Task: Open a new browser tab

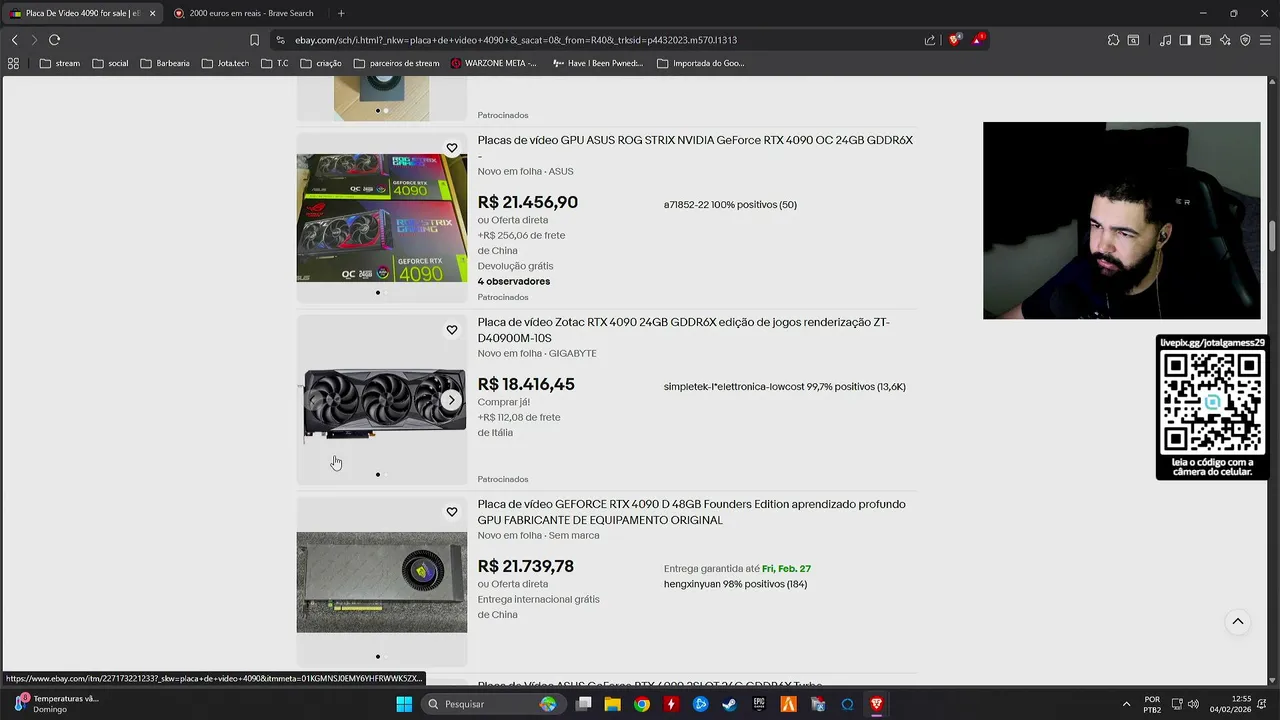Action: (x=341, y=13)
